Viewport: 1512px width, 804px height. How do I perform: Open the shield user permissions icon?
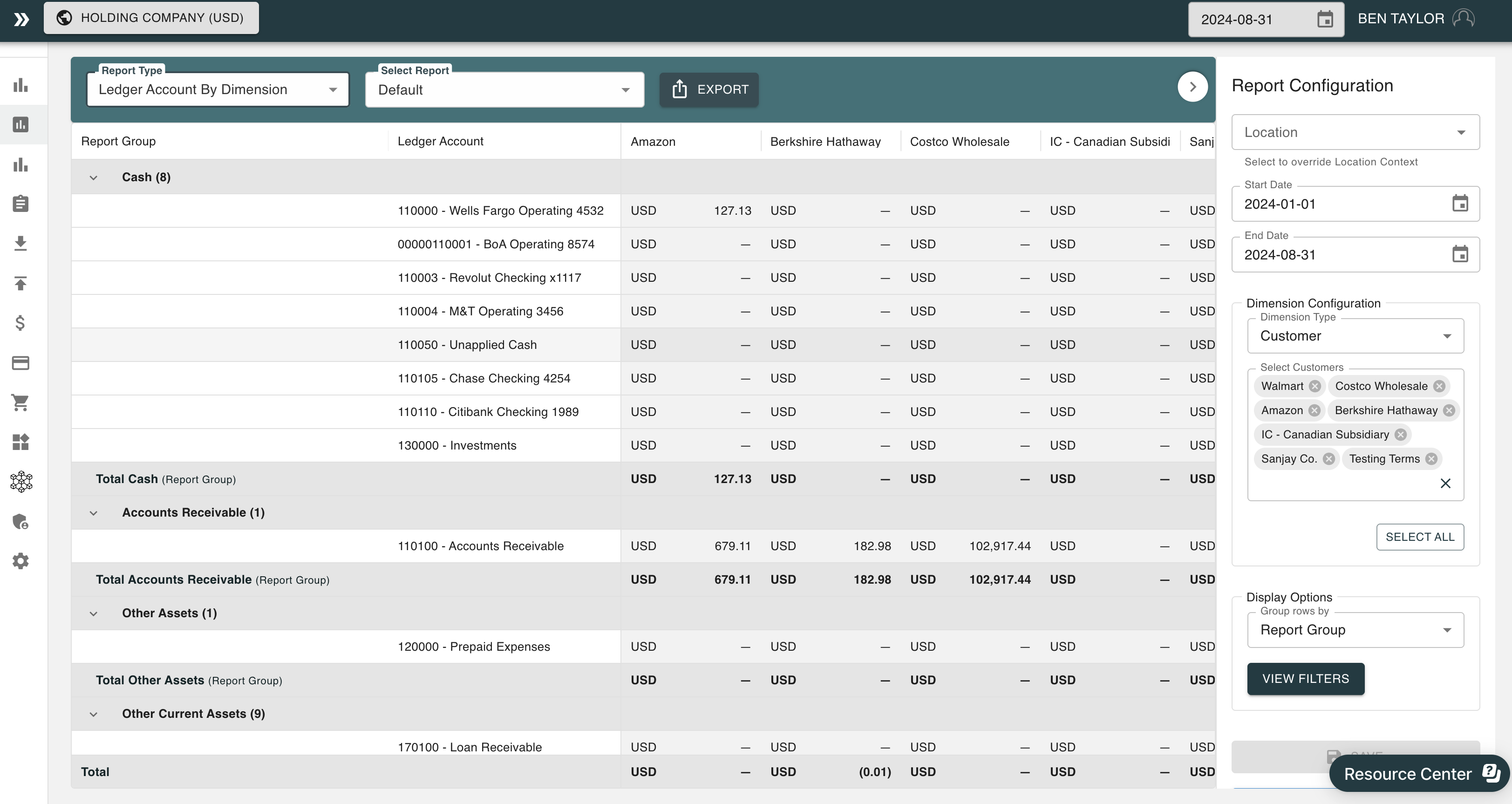20,522
